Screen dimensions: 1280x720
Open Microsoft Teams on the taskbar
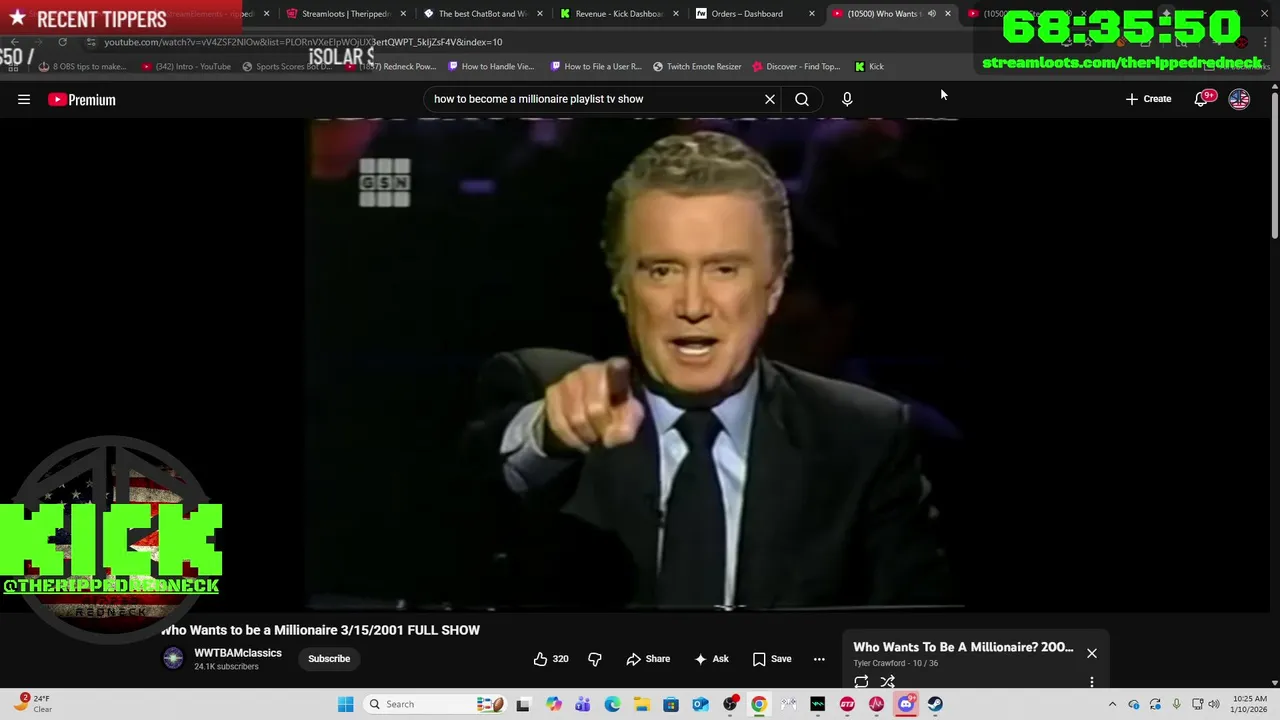583,704
